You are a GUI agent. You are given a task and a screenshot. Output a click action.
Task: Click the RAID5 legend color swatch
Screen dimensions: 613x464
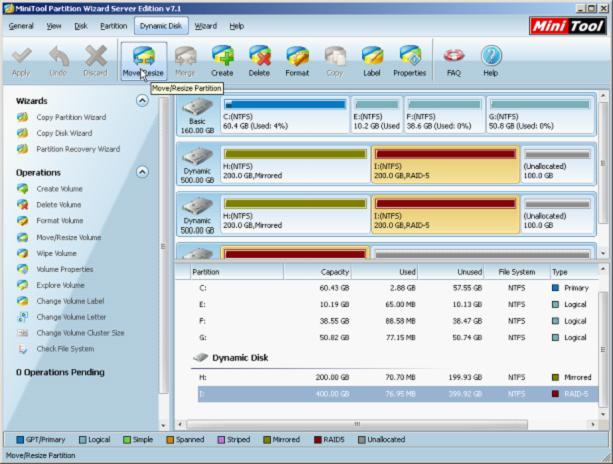coord(318,440)
